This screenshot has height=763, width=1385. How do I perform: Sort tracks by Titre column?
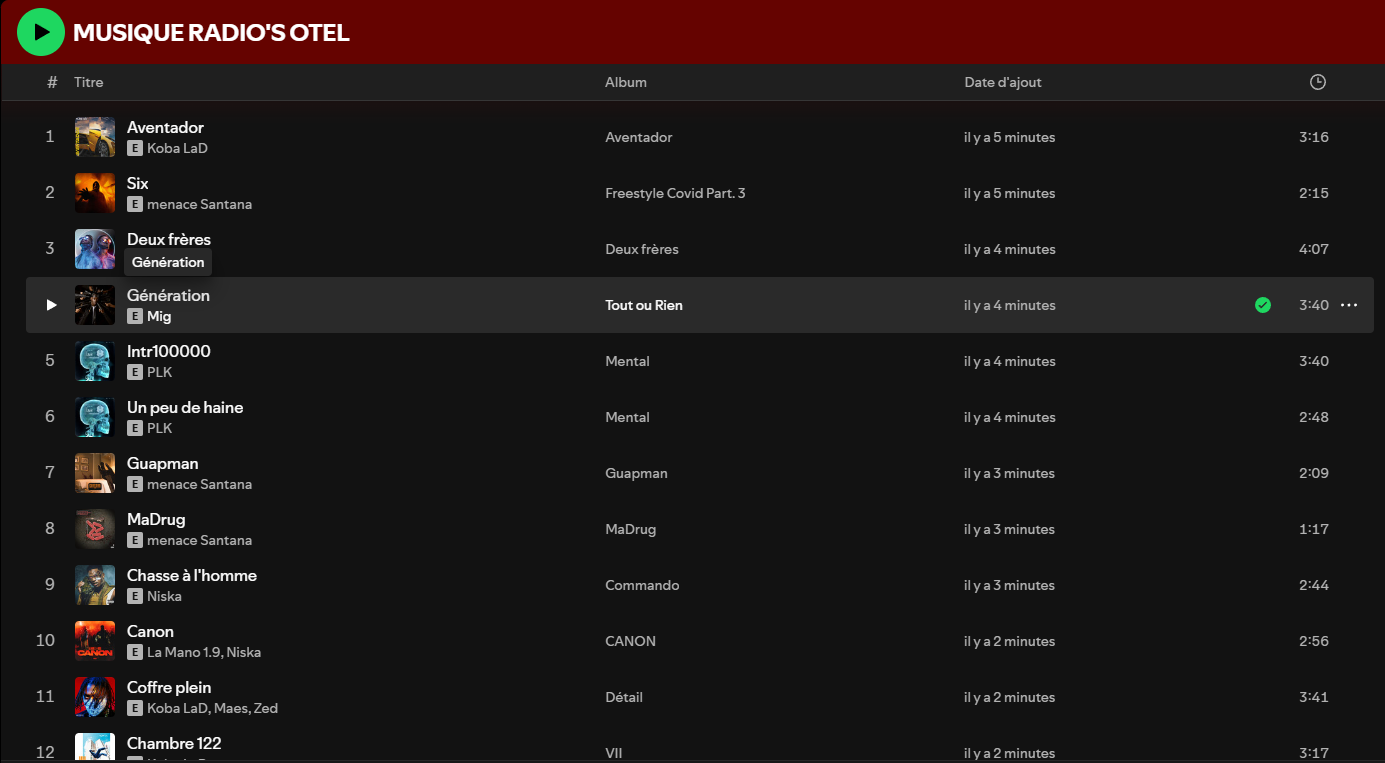coord(89,82)
